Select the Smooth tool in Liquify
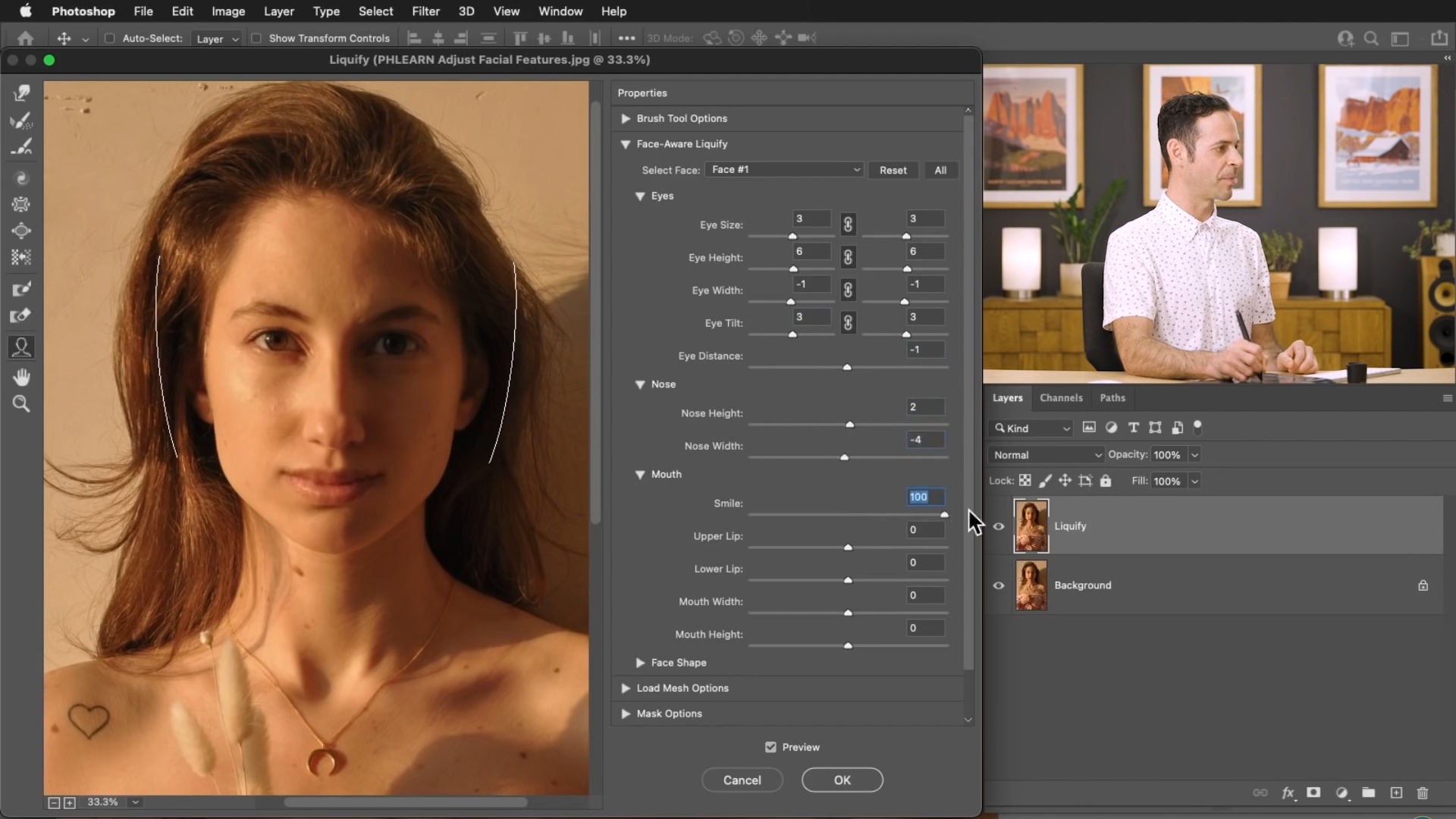The height and width of the screenshot is (819, 1456). (21, 147)
